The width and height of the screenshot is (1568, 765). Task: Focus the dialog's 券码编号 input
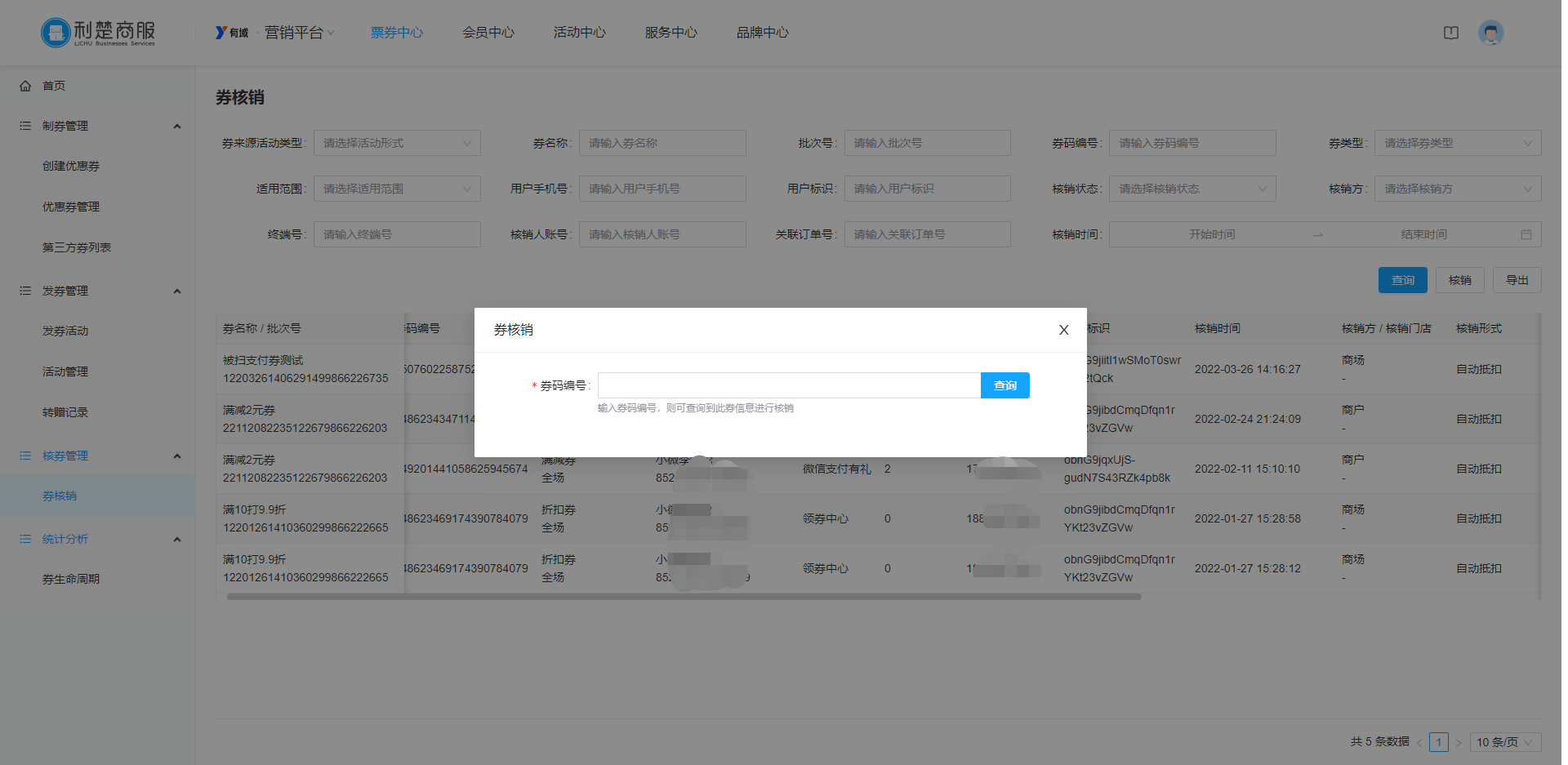[789, 385]
